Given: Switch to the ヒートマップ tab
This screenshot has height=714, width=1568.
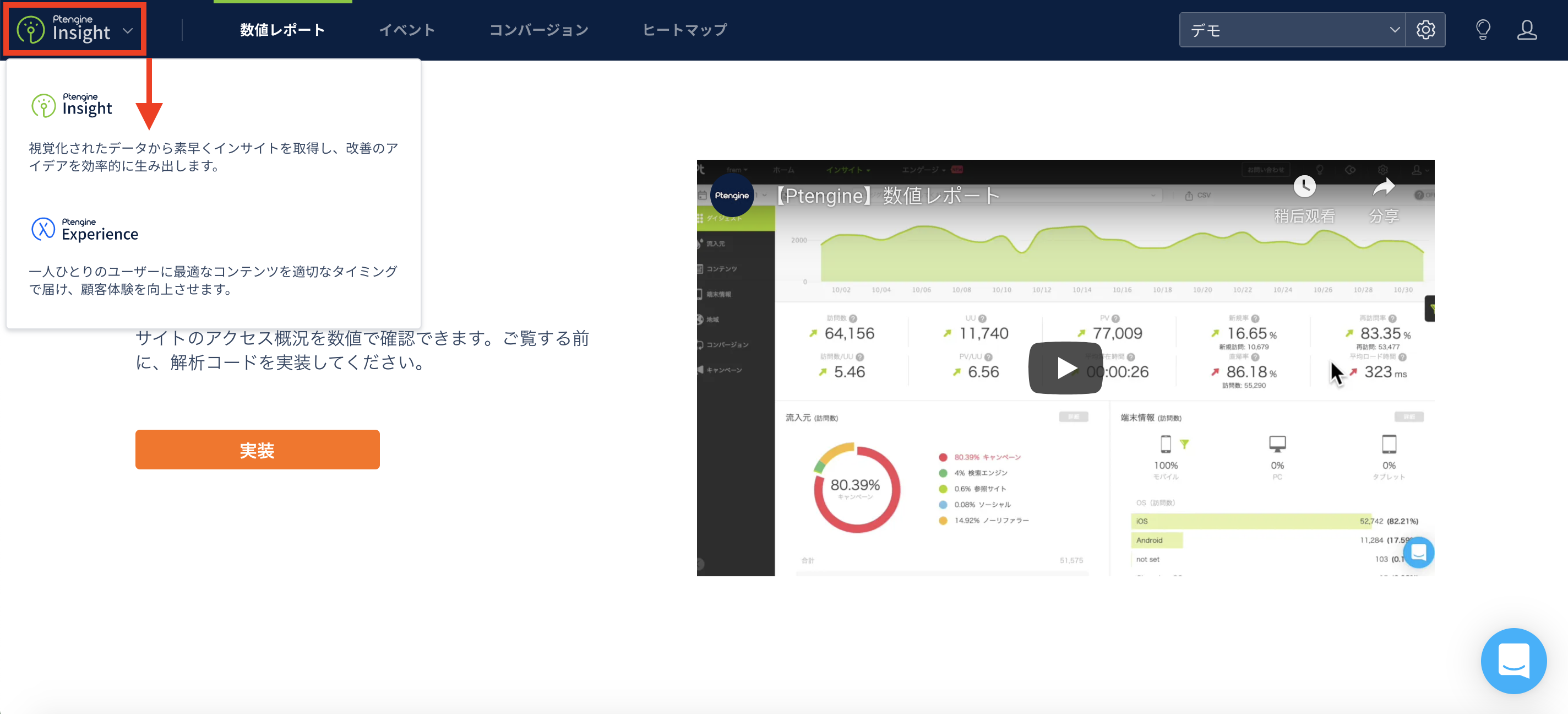Looking at the screenshot, I should (685, 30).
